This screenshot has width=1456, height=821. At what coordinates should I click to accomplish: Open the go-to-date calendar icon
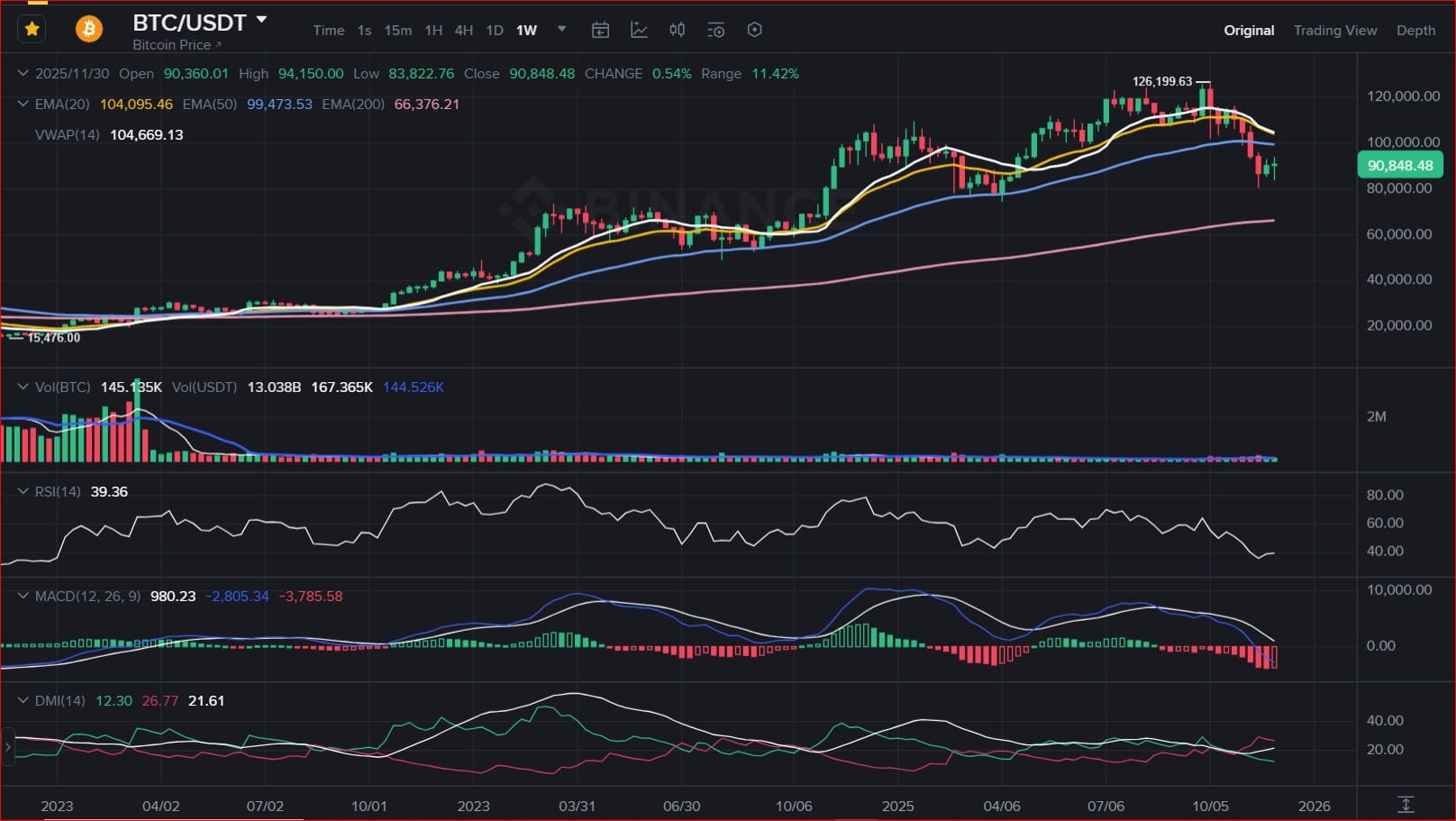pos(600,31)
